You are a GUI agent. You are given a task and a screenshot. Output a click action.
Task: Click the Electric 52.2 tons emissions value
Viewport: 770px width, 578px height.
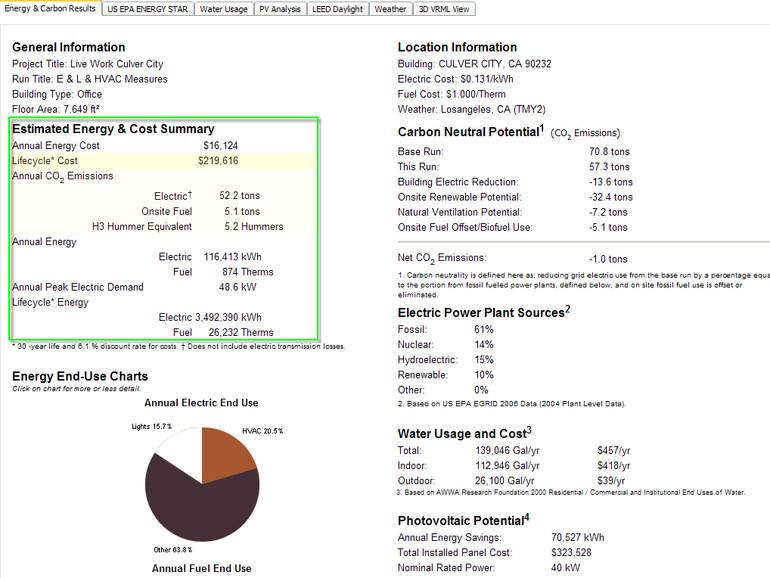pos(240,195)
